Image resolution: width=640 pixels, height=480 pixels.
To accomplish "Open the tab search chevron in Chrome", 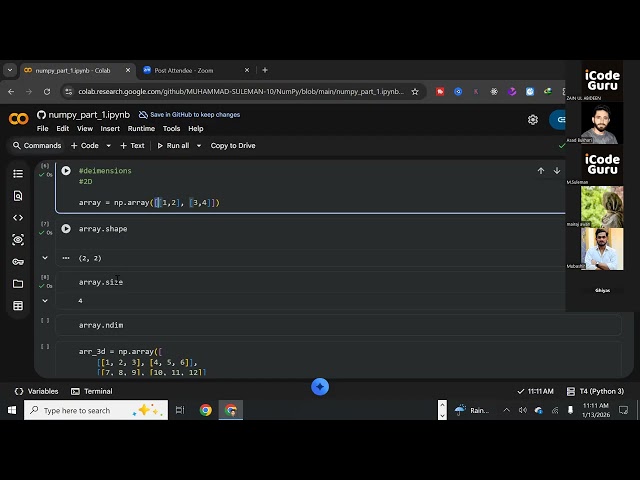I will (x=10, y=70).
